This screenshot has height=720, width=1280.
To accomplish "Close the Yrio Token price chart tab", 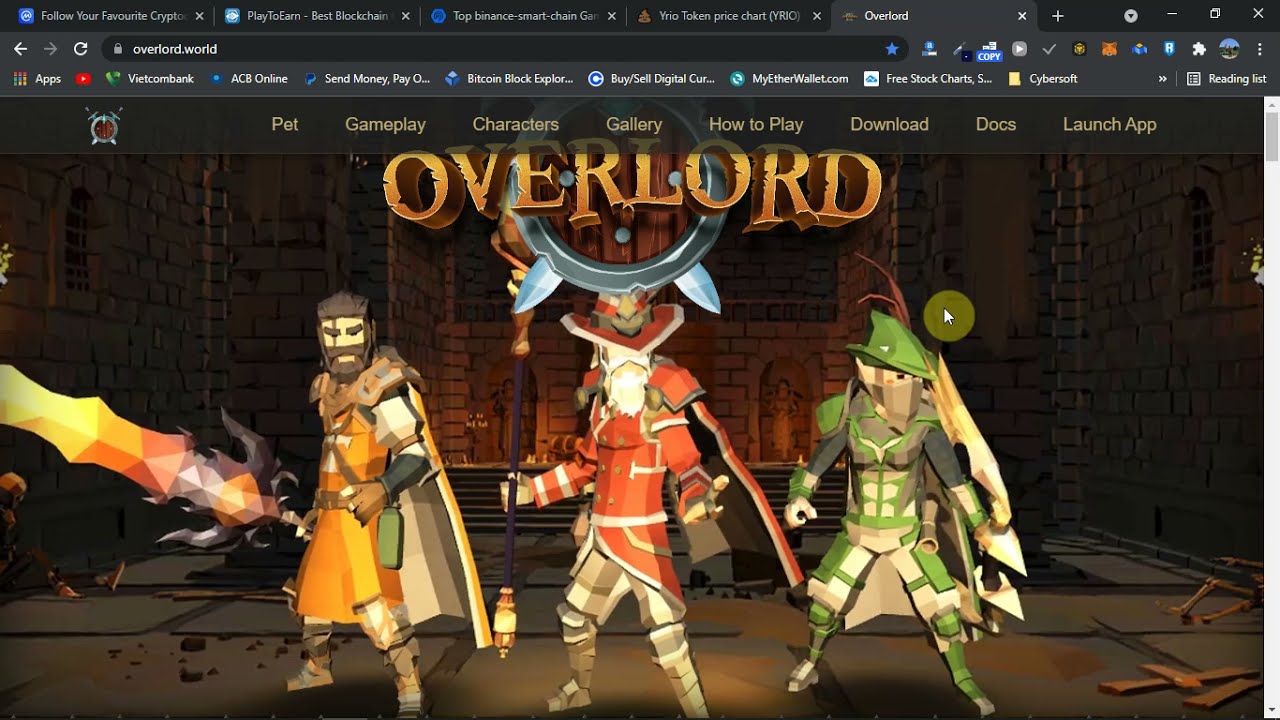I will click(x=817, y=16).
